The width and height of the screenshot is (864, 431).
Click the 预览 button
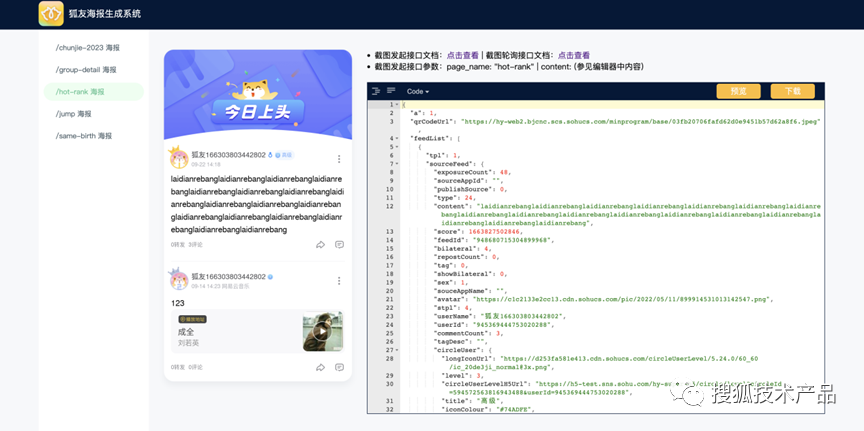(738, 91)
